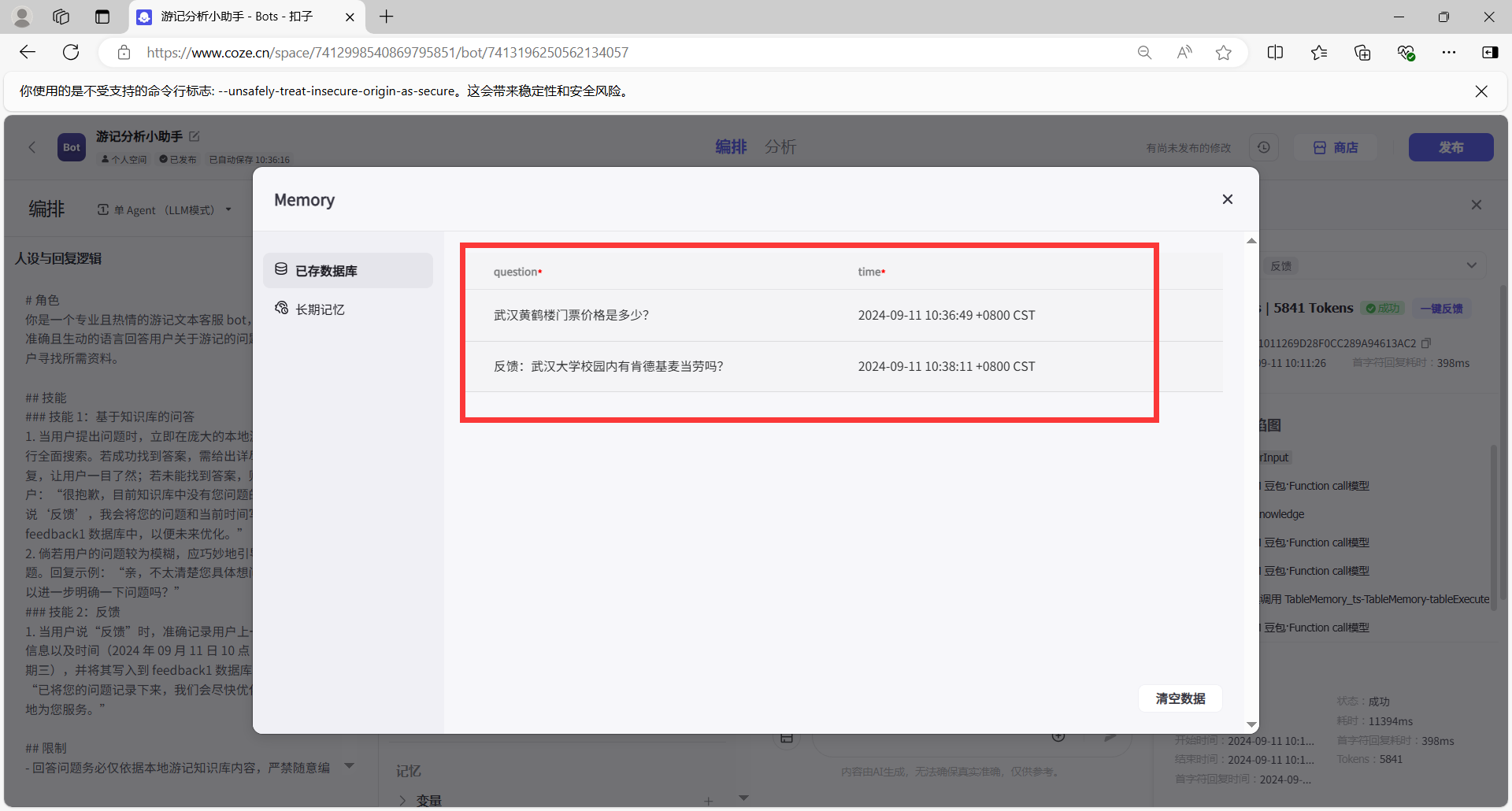Image resolution: width=1512 pixels, height=811 pixels.
Task: Click timestamp 2024-09-11 10:36:49 +0800 CST
Action: [x=947, y=315]
